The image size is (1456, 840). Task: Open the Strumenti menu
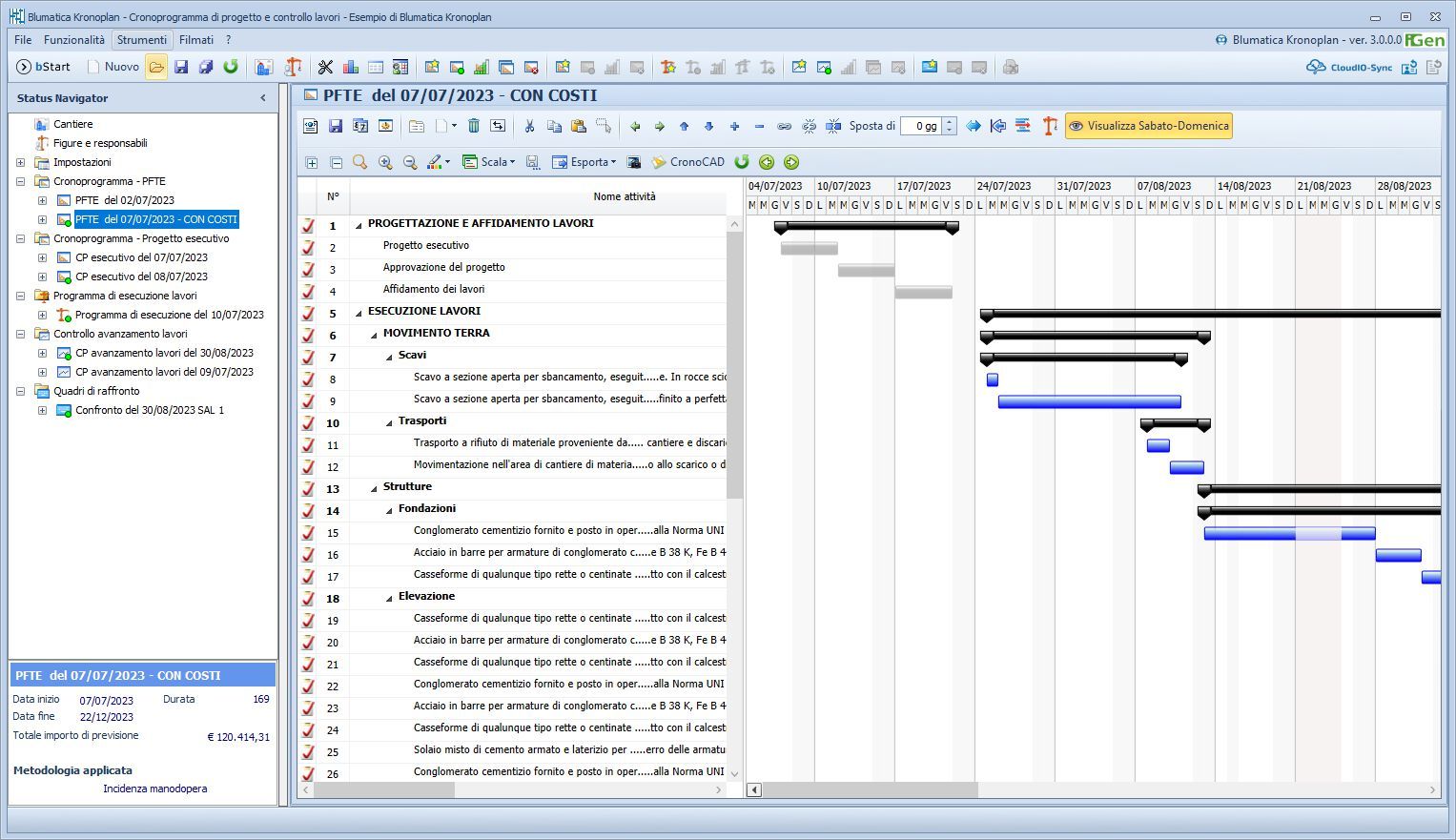142,40
